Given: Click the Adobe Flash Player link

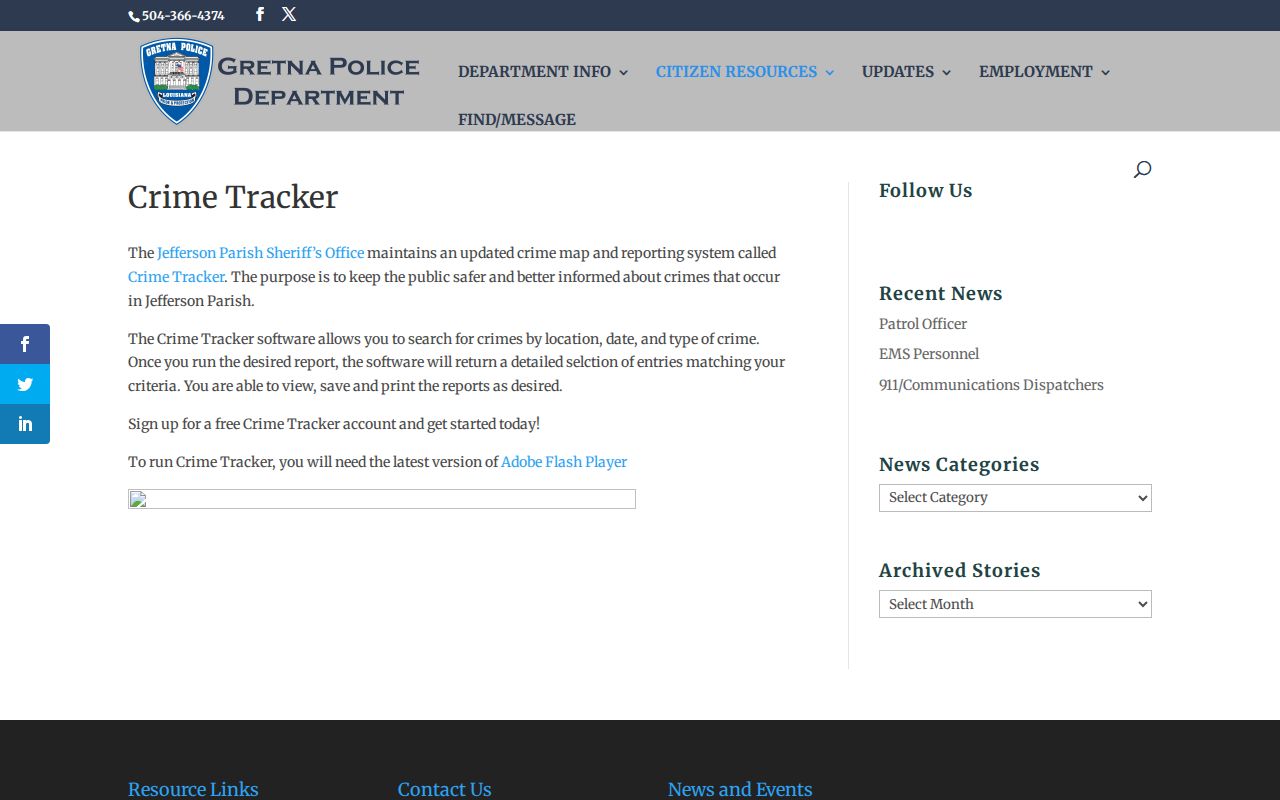Looking at the screenshot, I should 564,462.
